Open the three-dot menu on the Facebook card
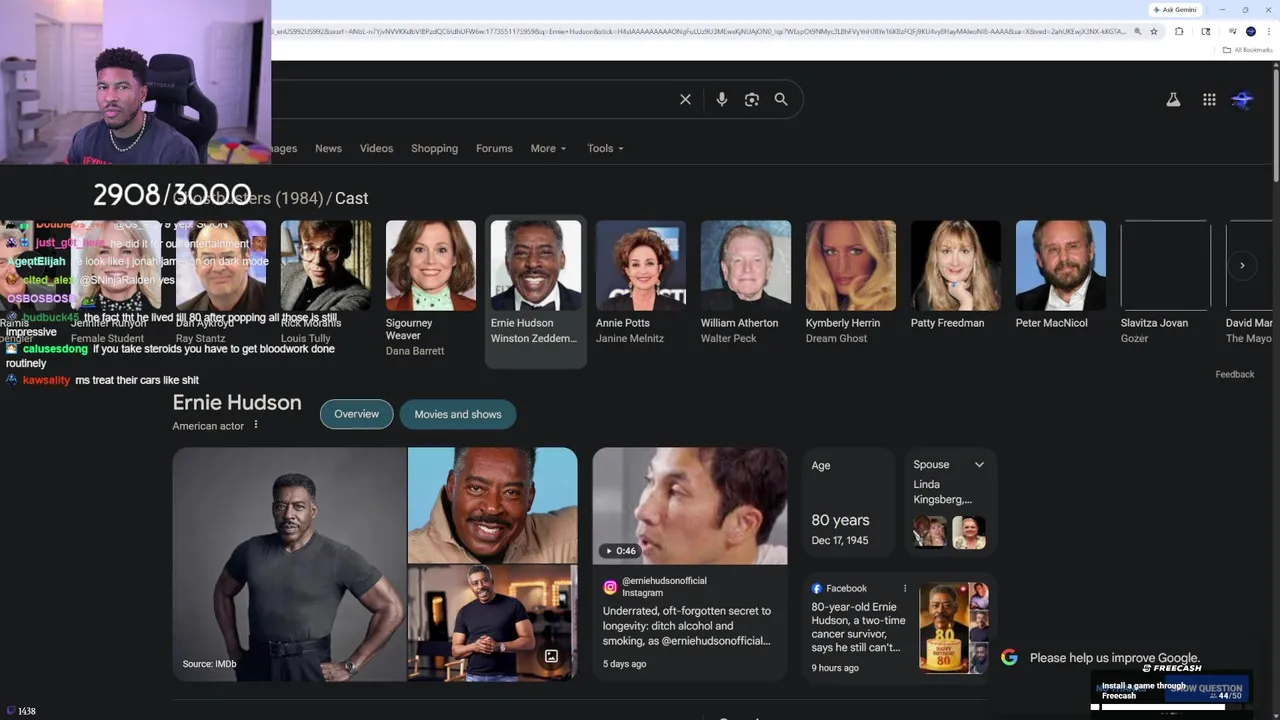Viewport: 1280px width, 720px height. click(905, 589)
